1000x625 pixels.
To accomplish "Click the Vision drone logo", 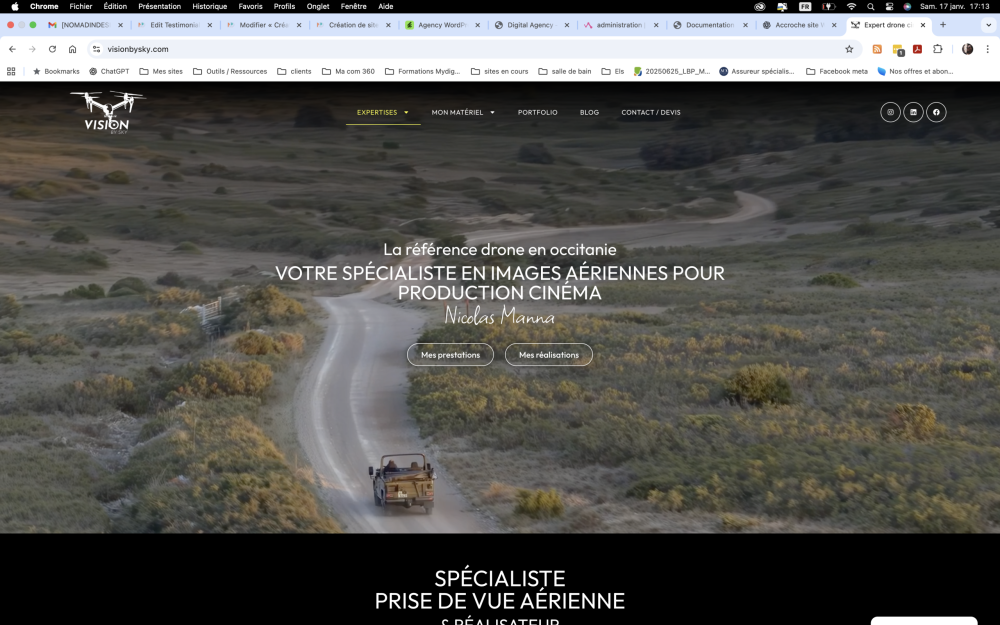I will click(107, 110).
